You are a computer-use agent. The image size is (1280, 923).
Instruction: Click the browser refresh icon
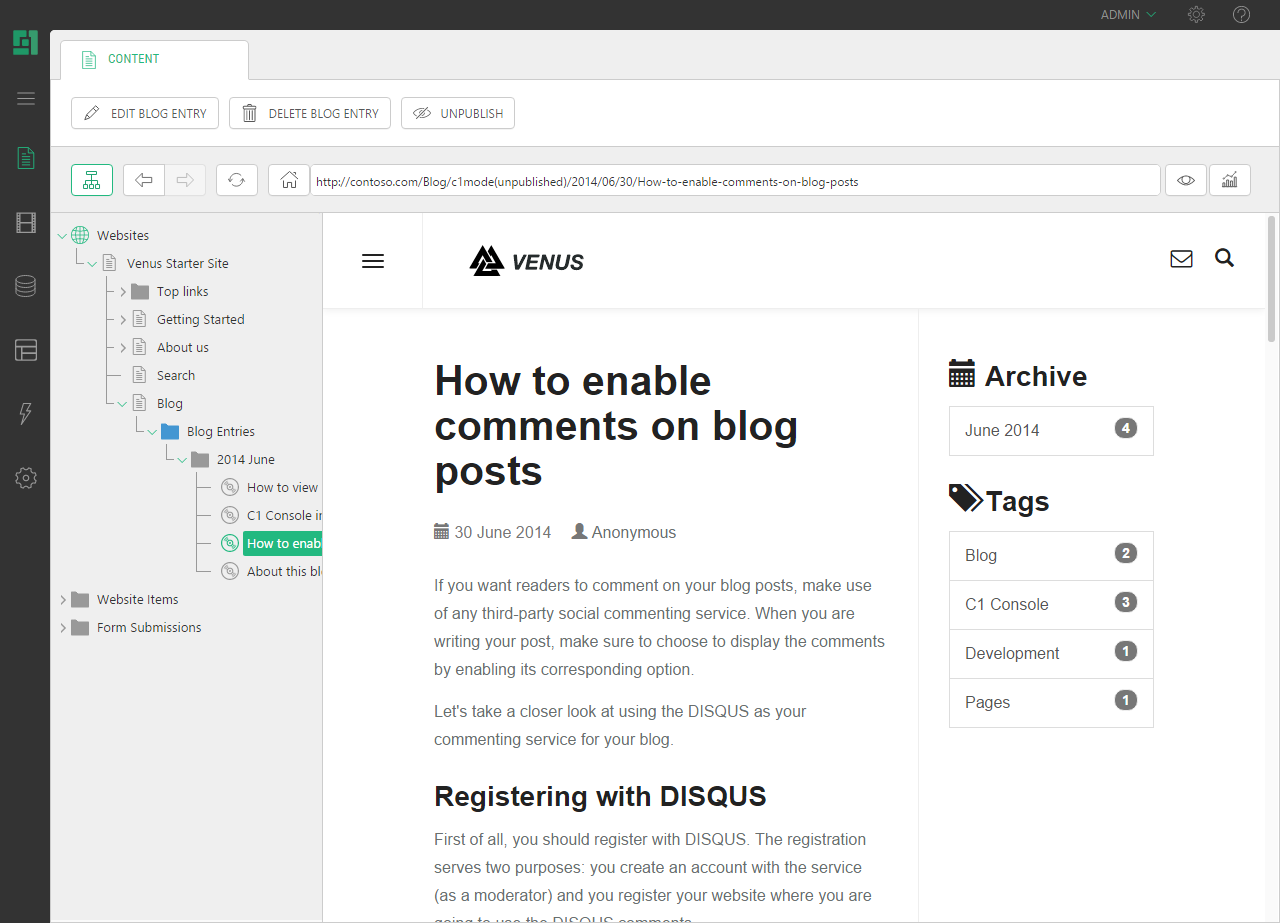tap(236, 180)
